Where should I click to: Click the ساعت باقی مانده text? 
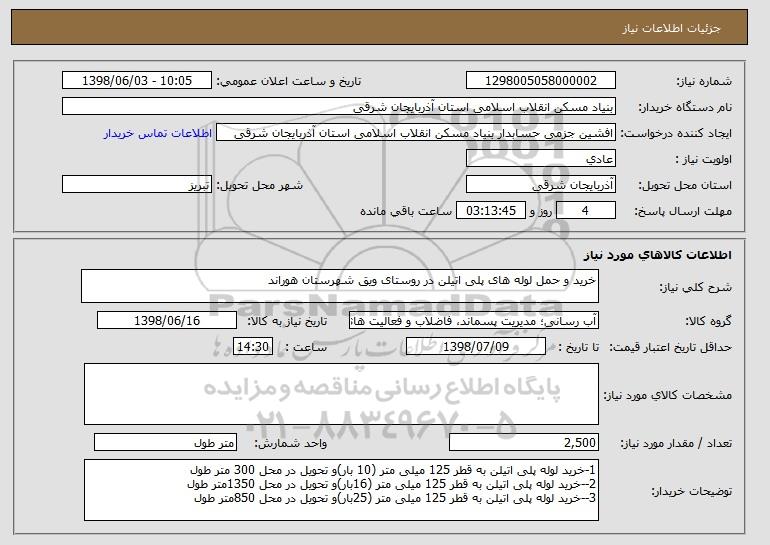click(x=406, y=211)
